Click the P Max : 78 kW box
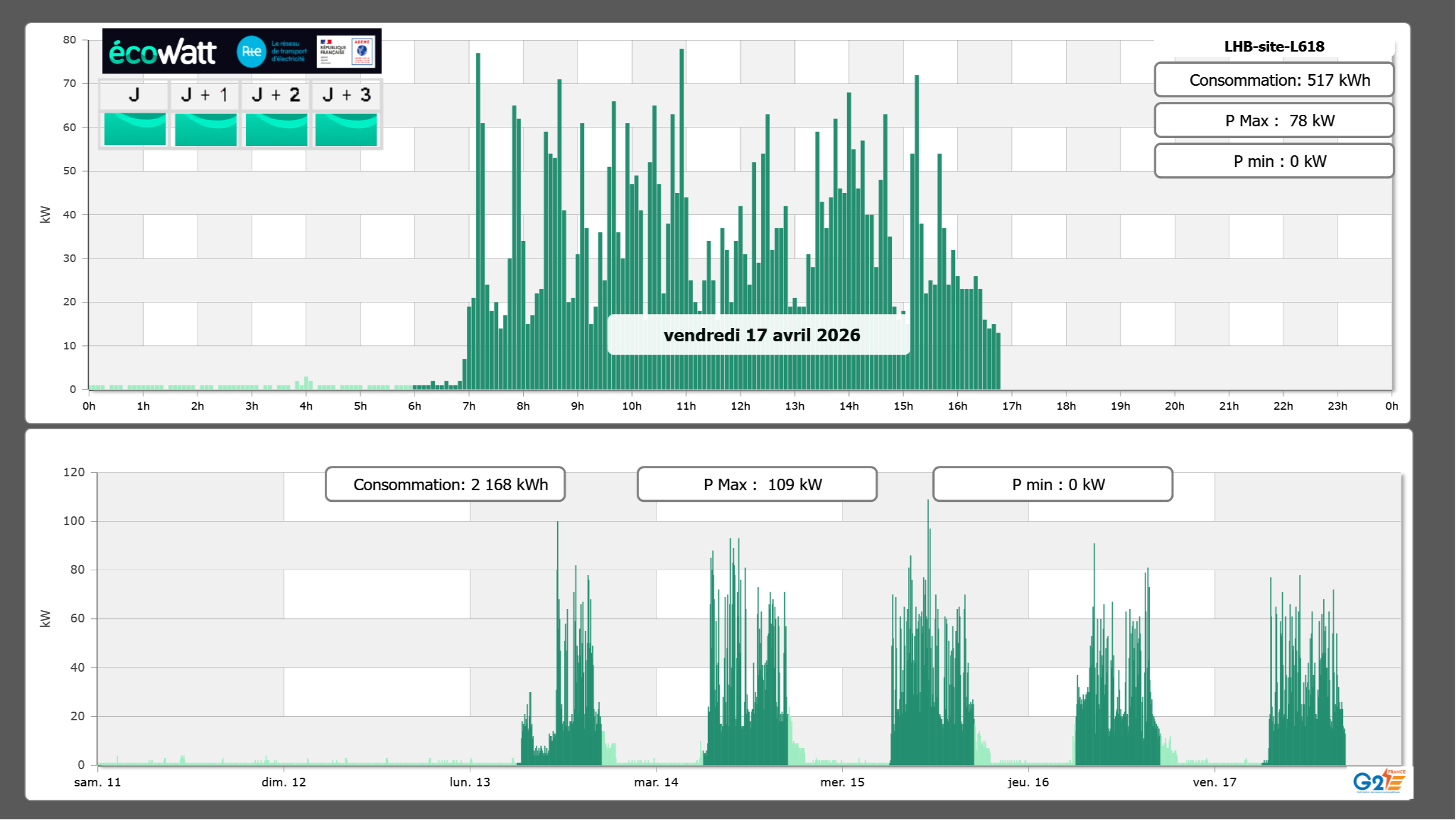 pyautogui.click(x=1273, y=121)
